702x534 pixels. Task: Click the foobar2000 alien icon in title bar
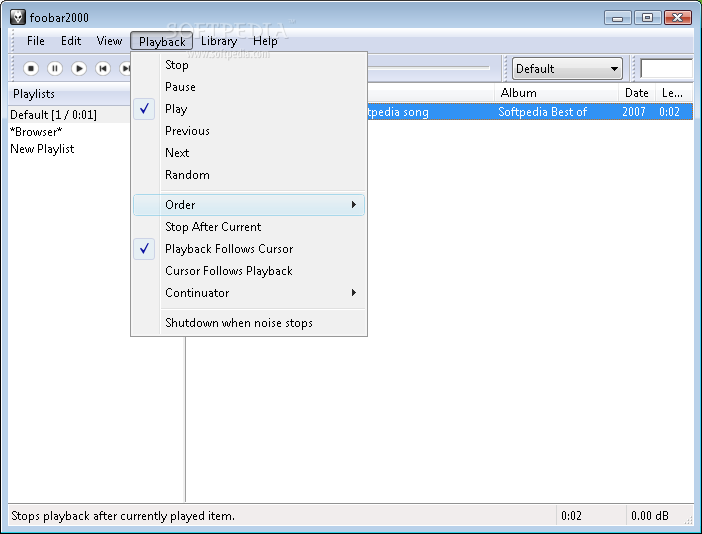pos(17,17)
